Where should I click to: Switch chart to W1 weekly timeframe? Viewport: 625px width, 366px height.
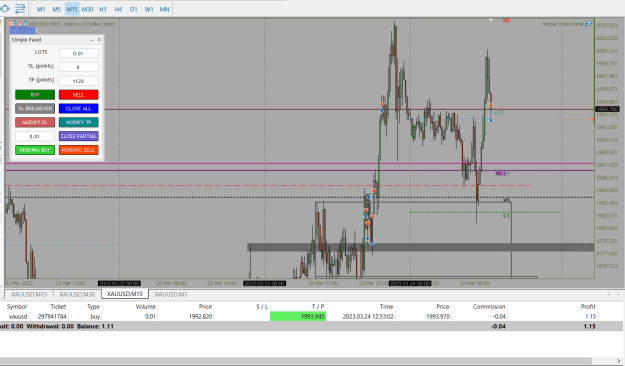point(149,9)
